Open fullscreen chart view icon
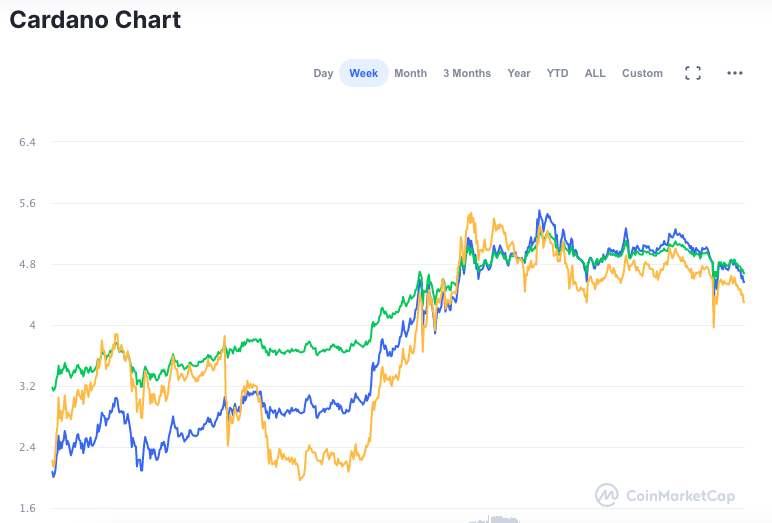Screen dimensions: 772x523 693,73
